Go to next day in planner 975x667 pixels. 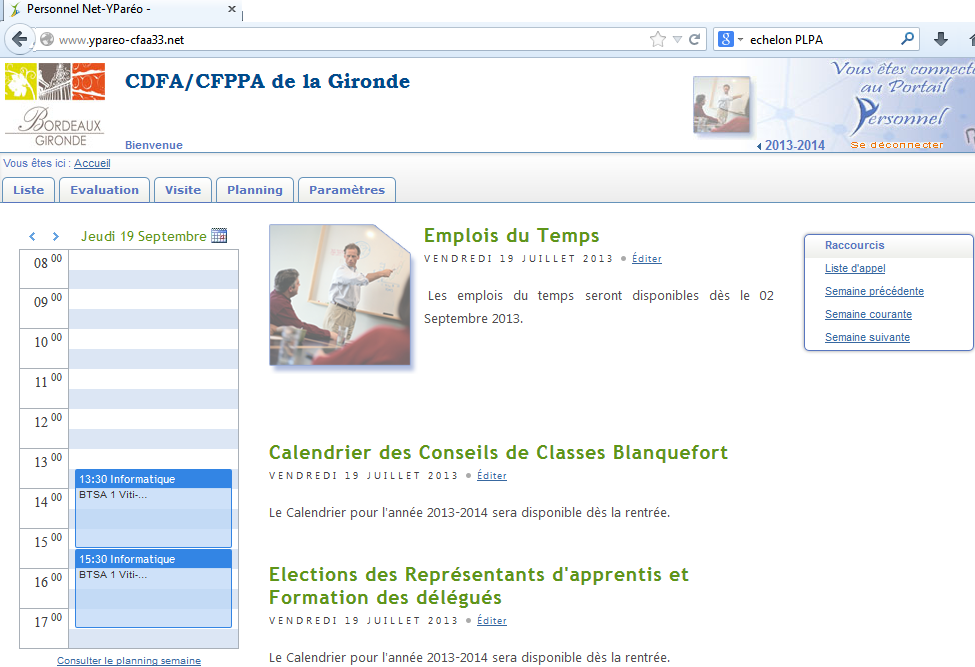point(56,237)
